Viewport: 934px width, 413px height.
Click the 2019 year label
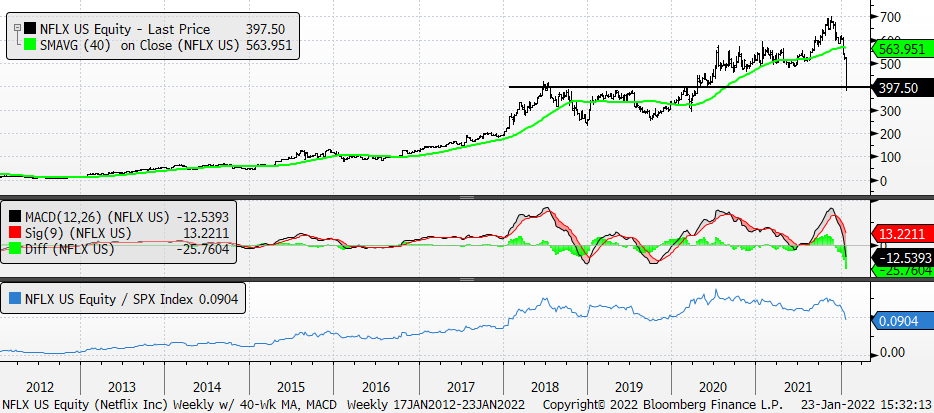coord(630,386)
